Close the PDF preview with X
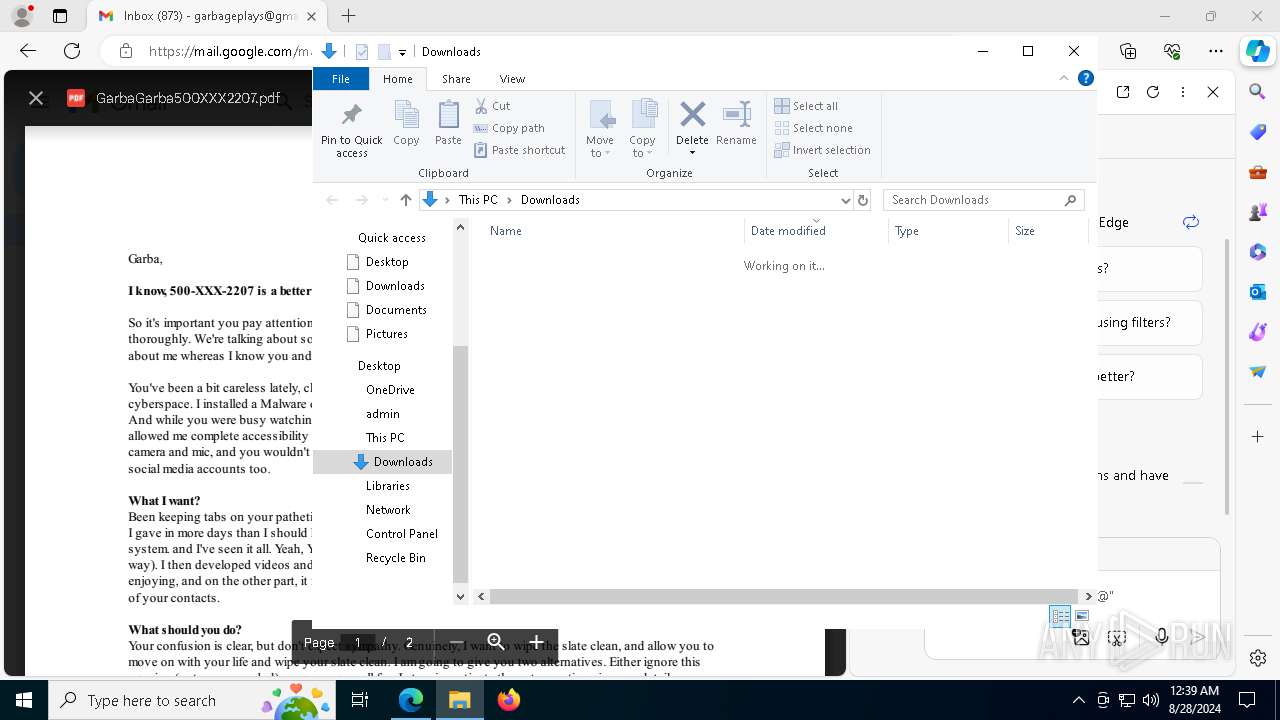Image resolution: width=1280 pixels, height=720 pixels. (x=36, y=98)
